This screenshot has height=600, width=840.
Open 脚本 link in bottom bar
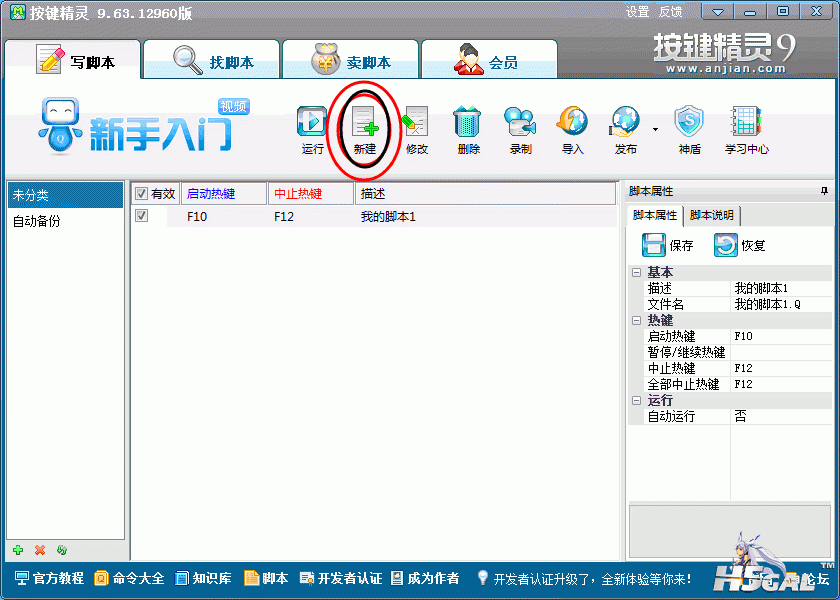[x=266, y=579]
